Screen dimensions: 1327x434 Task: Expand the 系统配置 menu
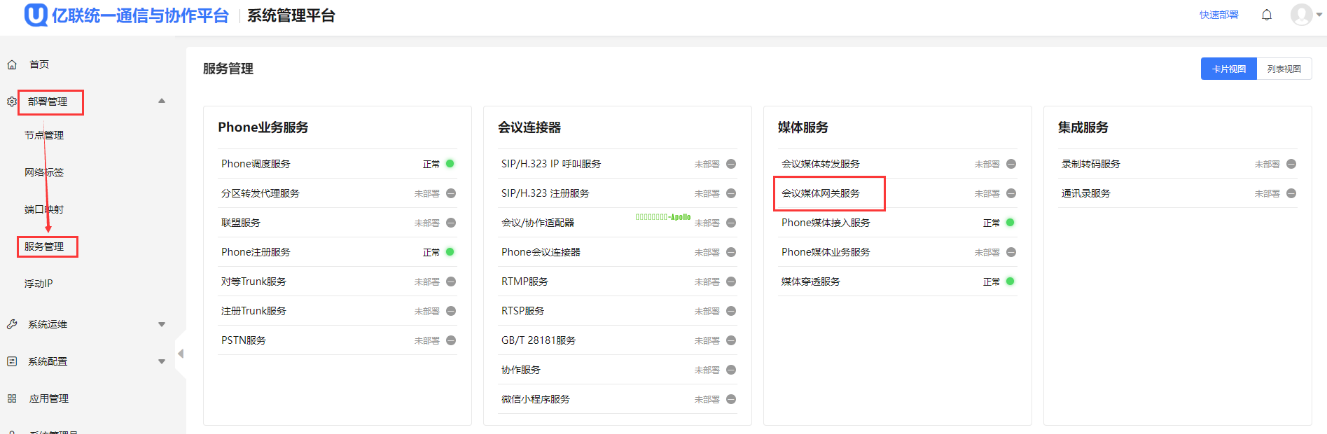(x=162, y=361)
